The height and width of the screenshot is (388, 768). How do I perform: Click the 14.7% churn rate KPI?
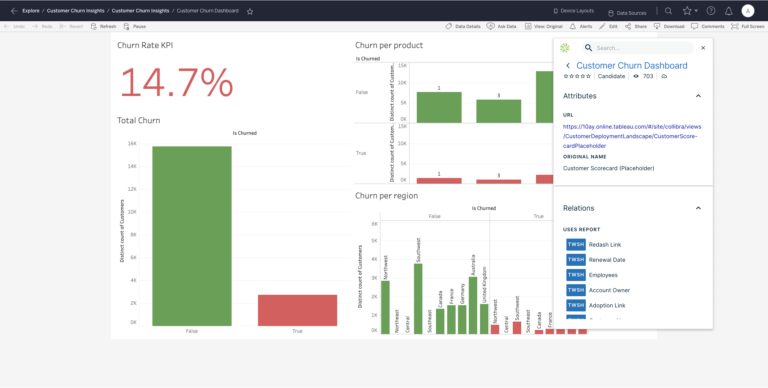[176, 82]
